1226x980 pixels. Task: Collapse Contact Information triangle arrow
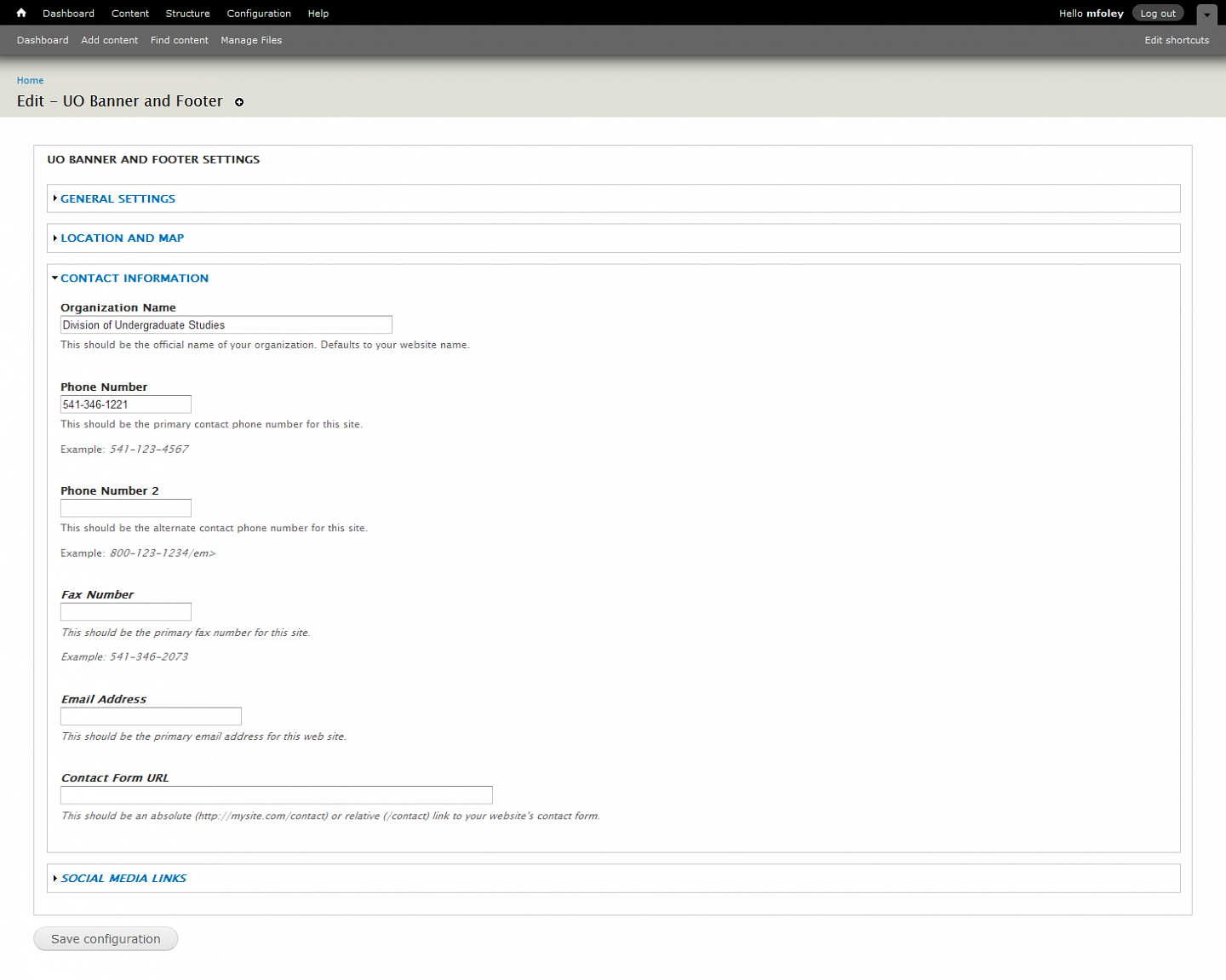click(54, 278)
